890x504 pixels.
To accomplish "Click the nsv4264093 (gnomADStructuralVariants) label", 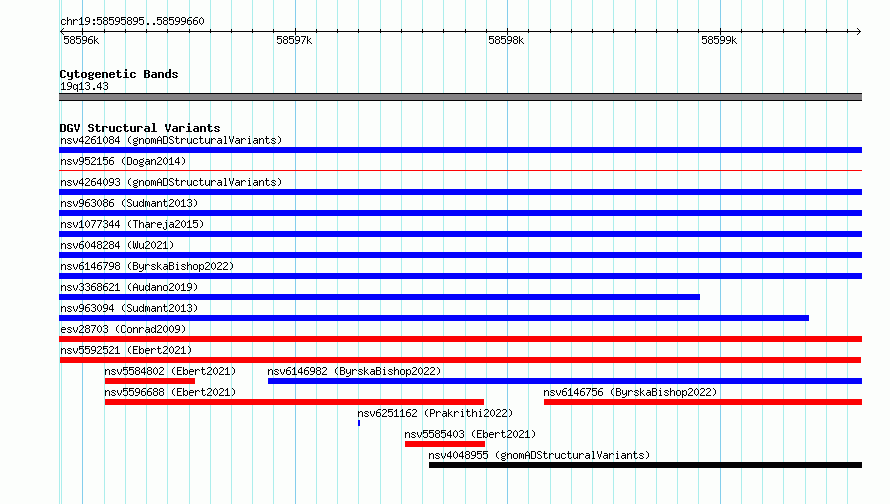I will point(171,182).
